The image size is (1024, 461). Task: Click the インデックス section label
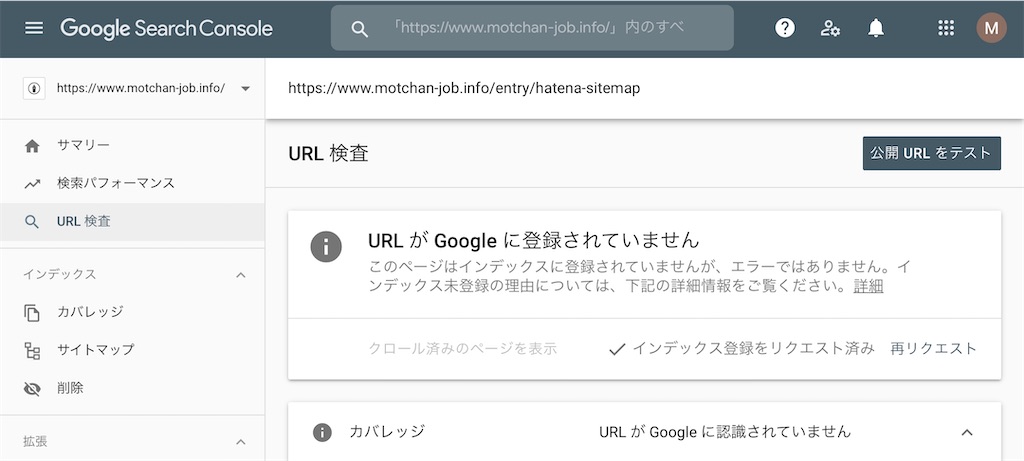pyautogui.click(x=59, y=275)
